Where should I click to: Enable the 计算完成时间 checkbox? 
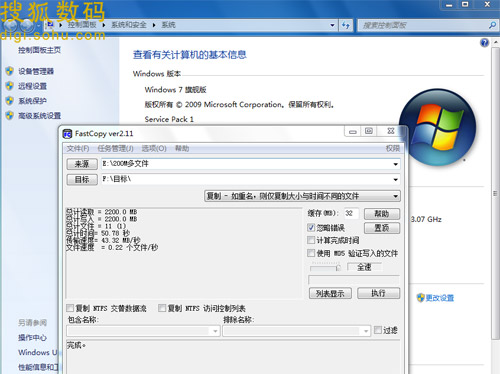[311, 240]
